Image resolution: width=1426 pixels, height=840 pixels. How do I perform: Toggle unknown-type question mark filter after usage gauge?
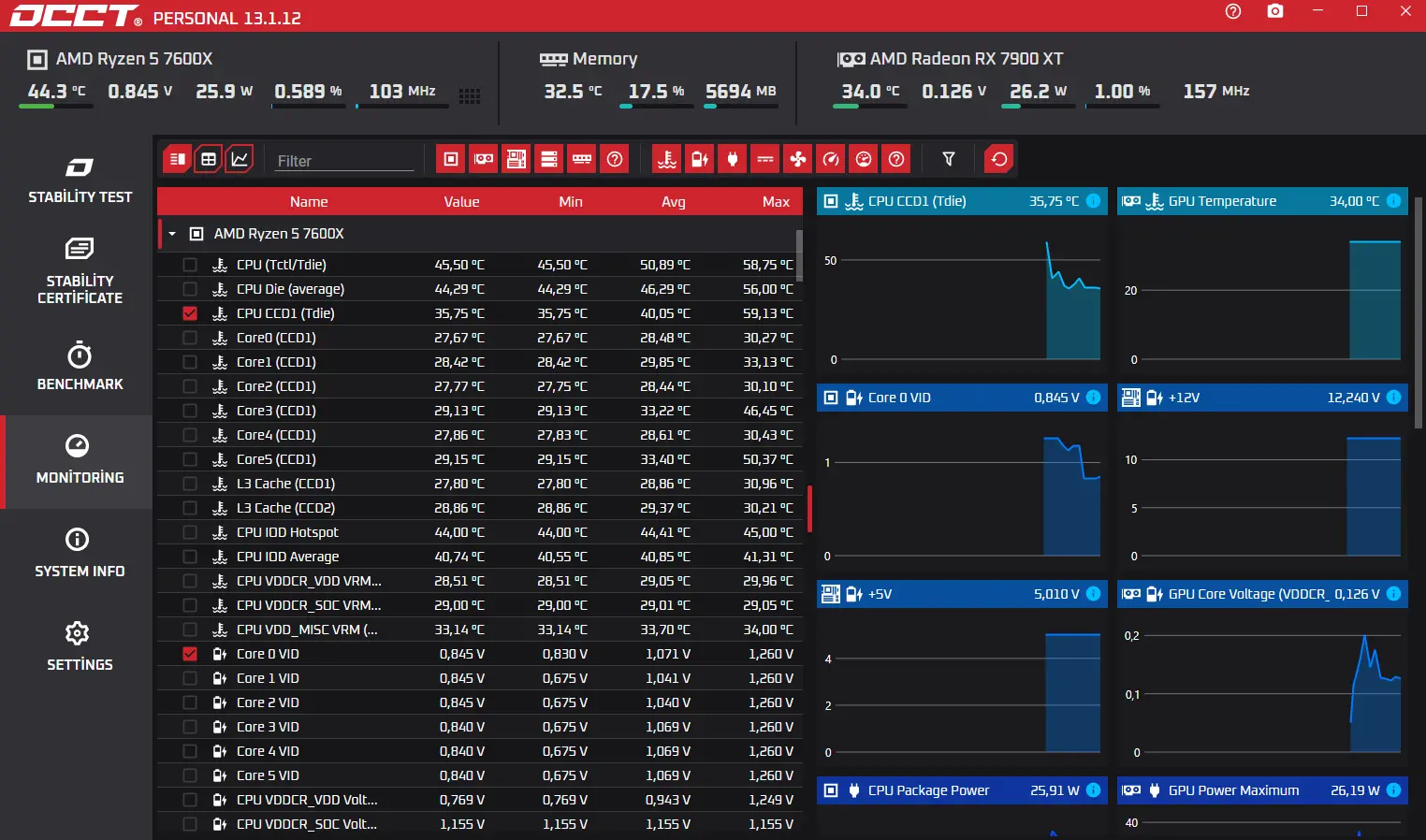point(896,159)
